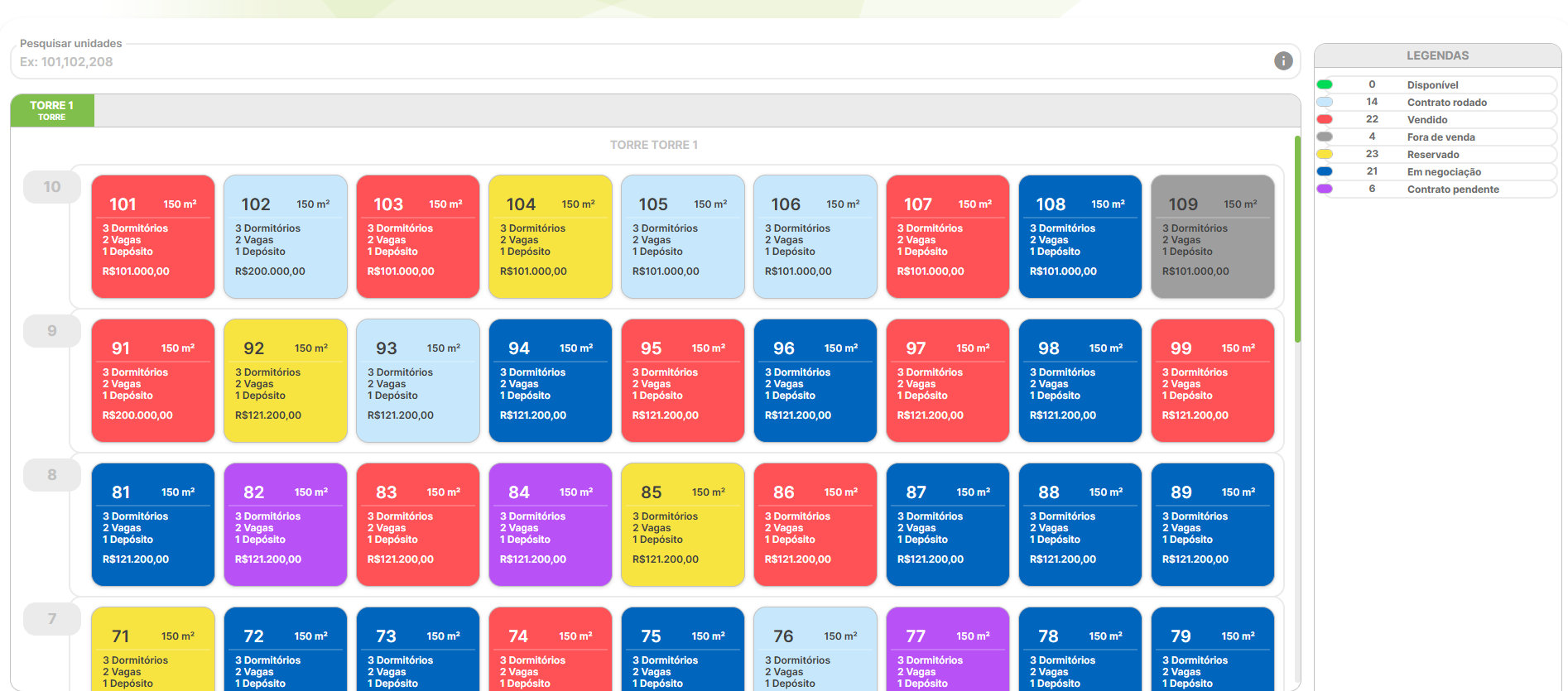Select yellow unit 92 card
This screenshot has height=691, width=1568.
pyautogui.click(x=286, y=381)
